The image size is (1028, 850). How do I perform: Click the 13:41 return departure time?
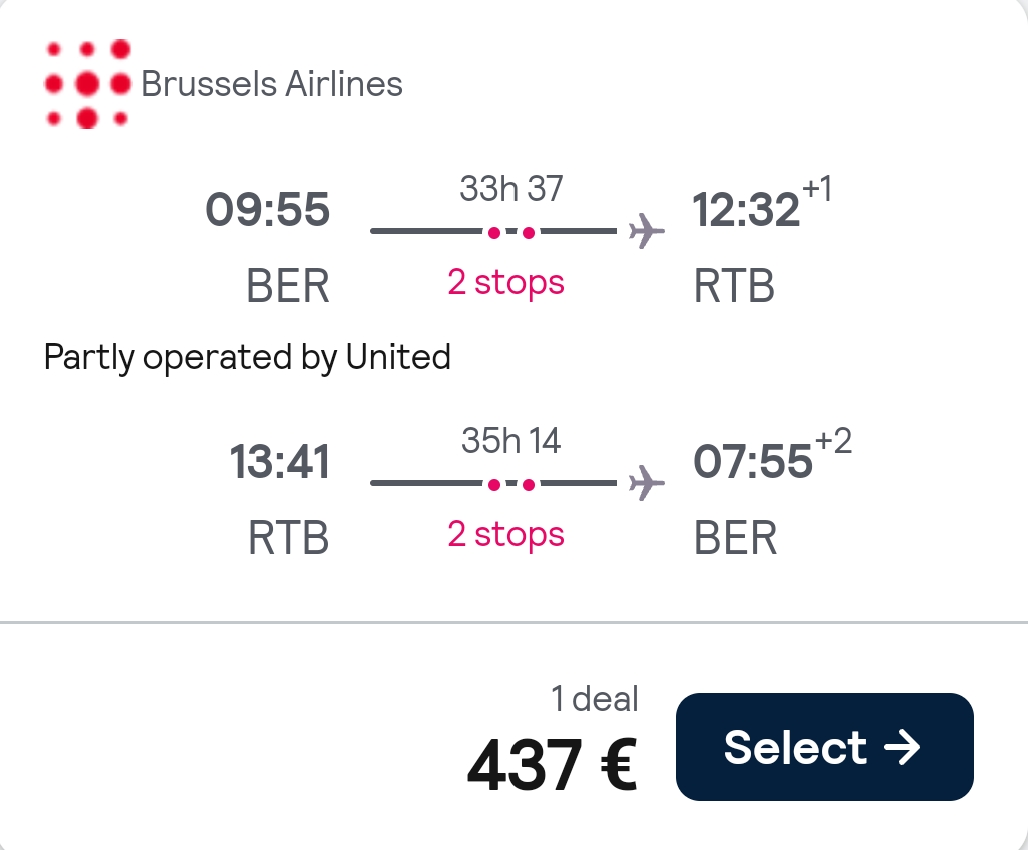[x=279, y=461]
